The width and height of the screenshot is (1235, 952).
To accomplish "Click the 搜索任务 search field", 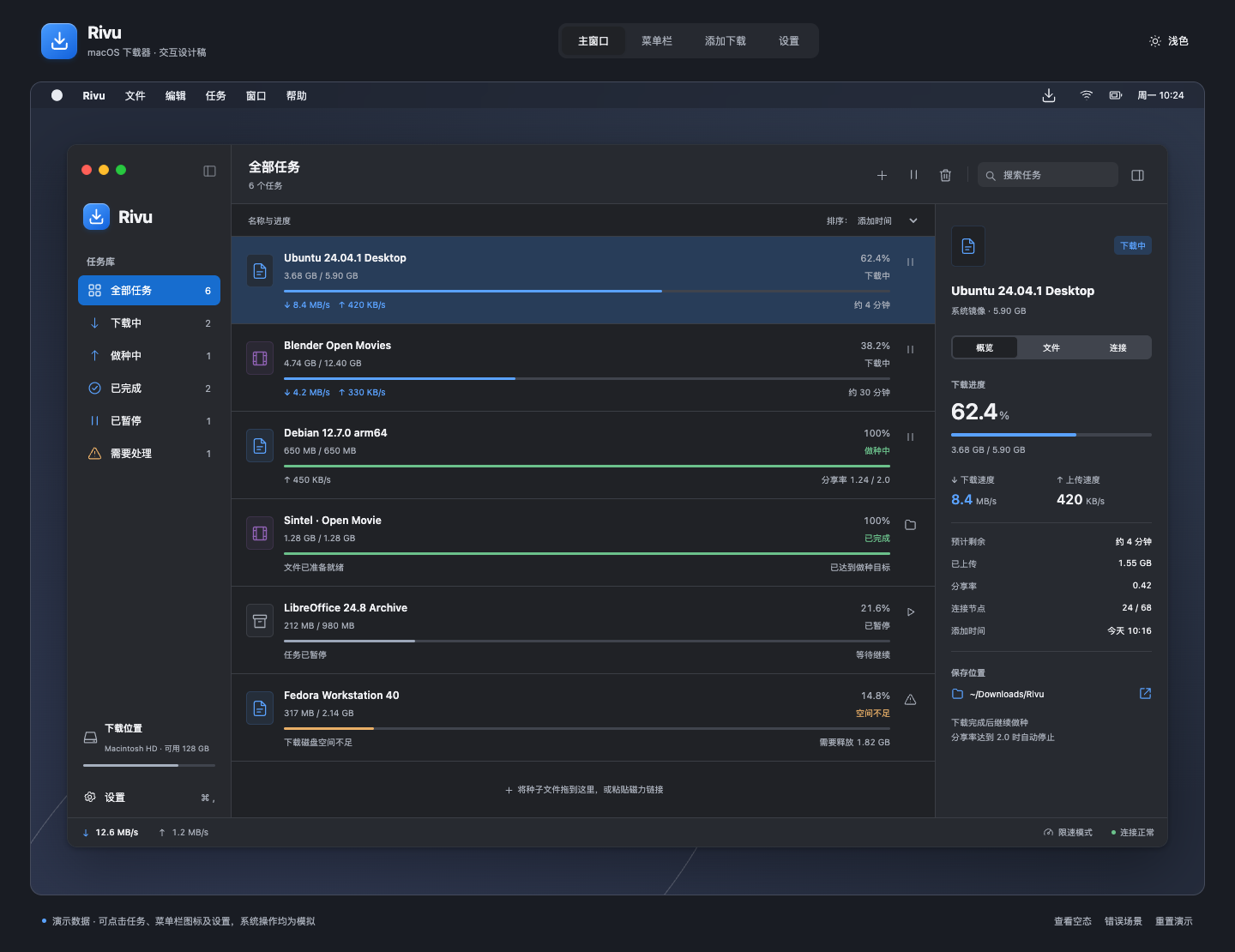I will click(x=1048, y=175).
